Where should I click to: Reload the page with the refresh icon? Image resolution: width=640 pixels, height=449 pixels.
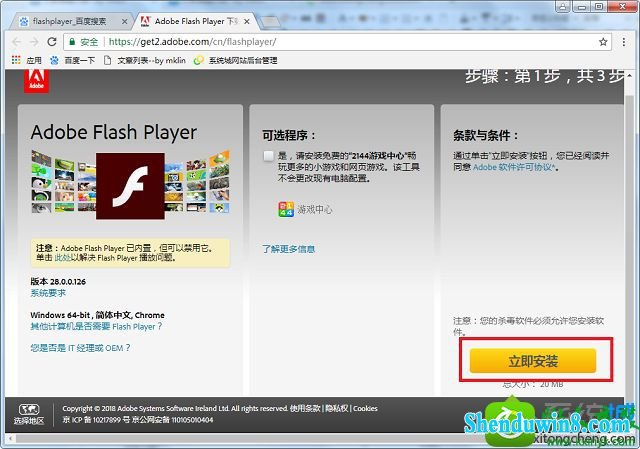point(52,42)
